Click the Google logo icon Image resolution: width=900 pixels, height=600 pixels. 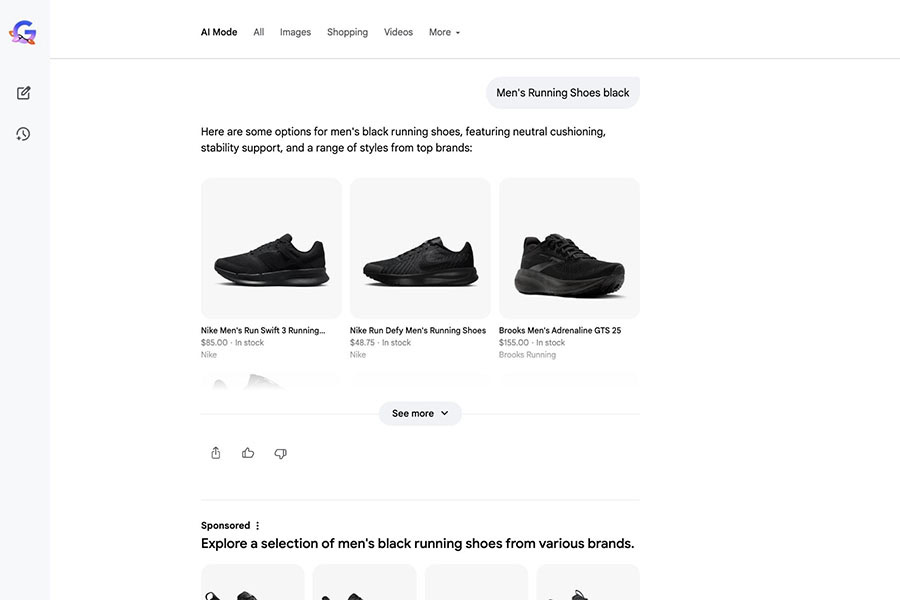23,32
